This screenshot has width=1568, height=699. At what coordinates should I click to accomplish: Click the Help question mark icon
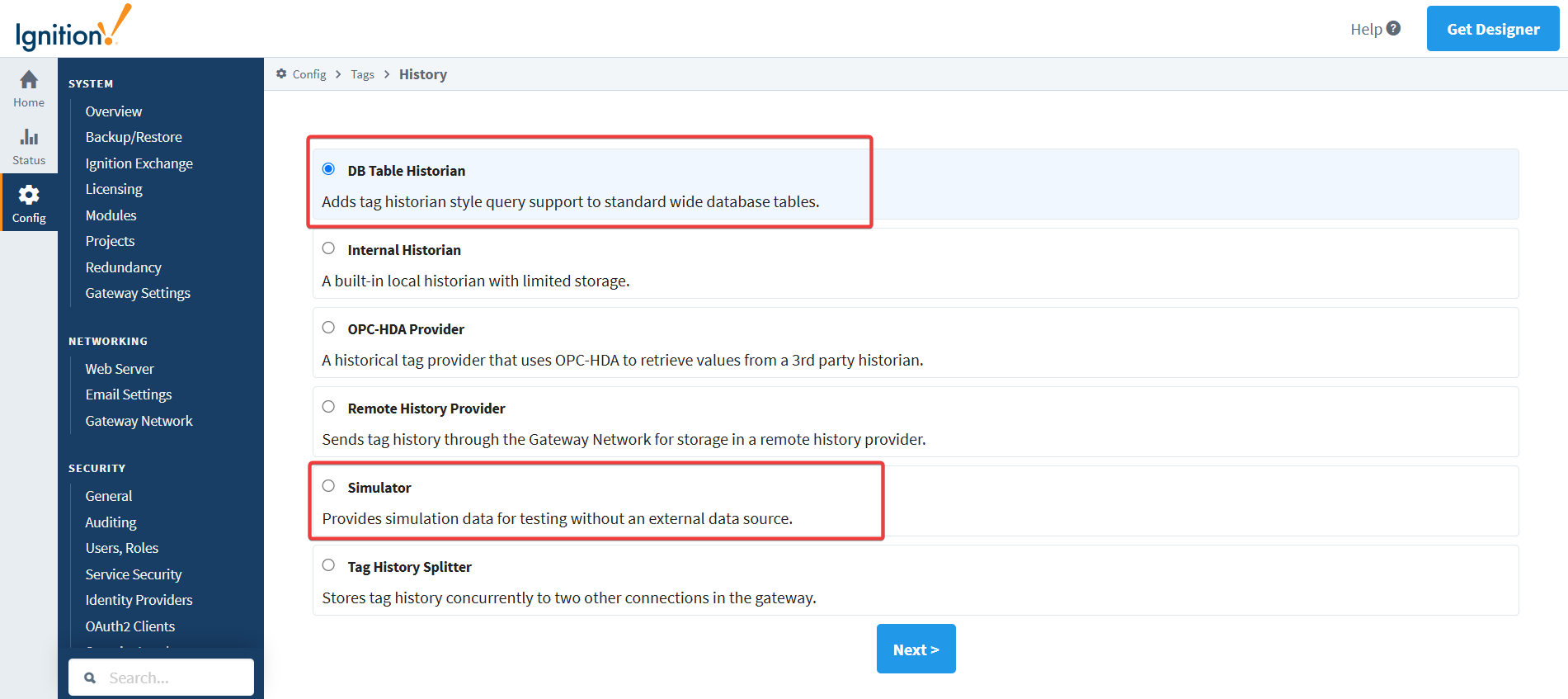click(x=1393, y=28)
